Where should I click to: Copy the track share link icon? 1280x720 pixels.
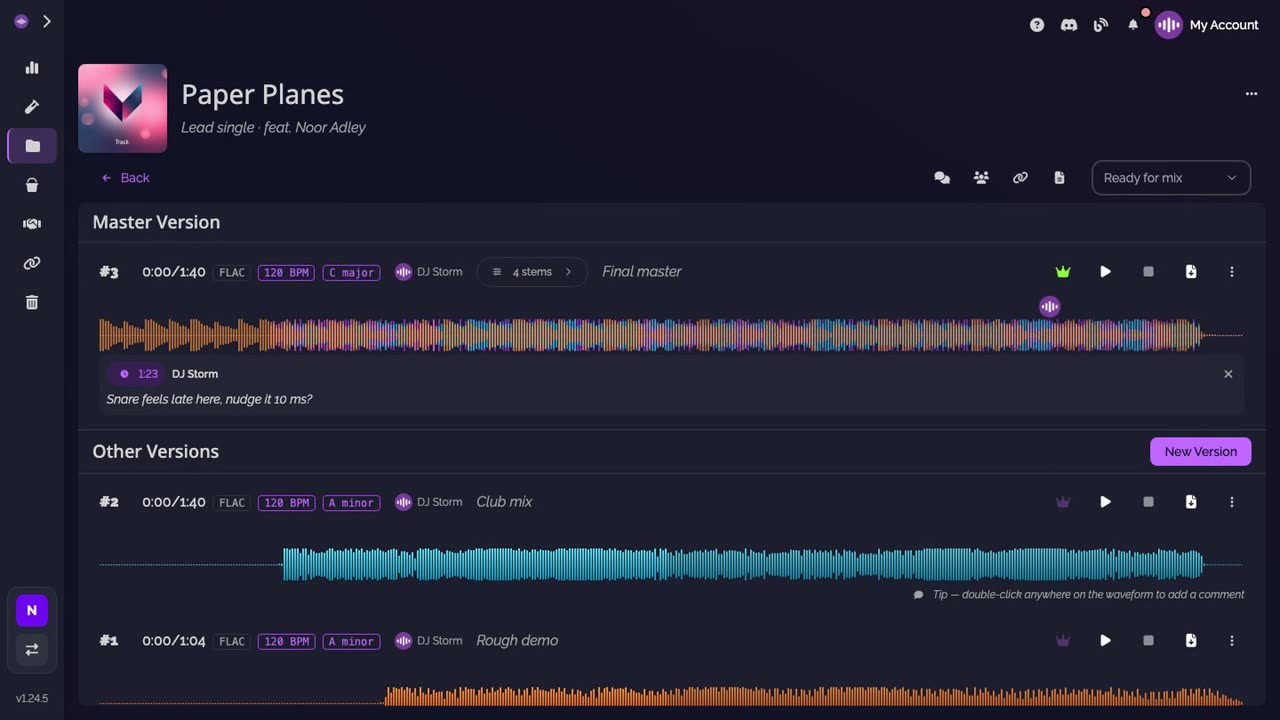click(1020, 178)
